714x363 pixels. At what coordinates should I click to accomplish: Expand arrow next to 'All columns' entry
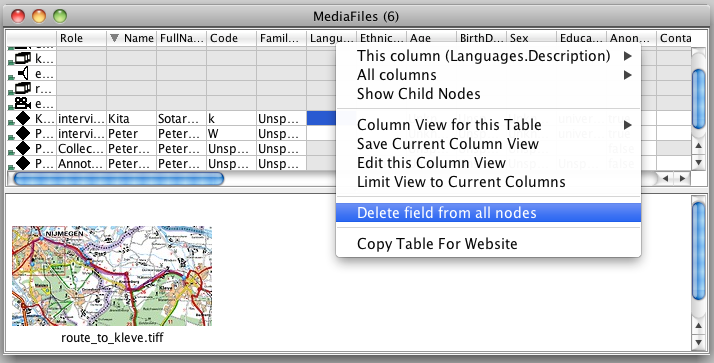(628, 75)
